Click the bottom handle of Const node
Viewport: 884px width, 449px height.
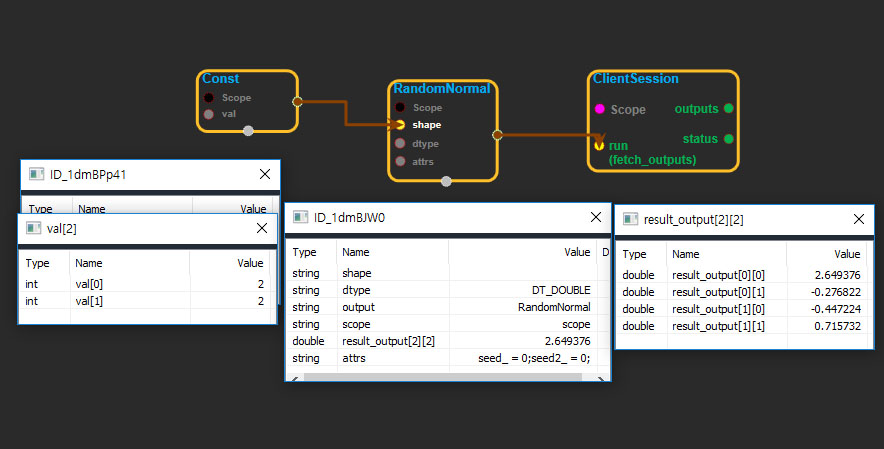248,130
